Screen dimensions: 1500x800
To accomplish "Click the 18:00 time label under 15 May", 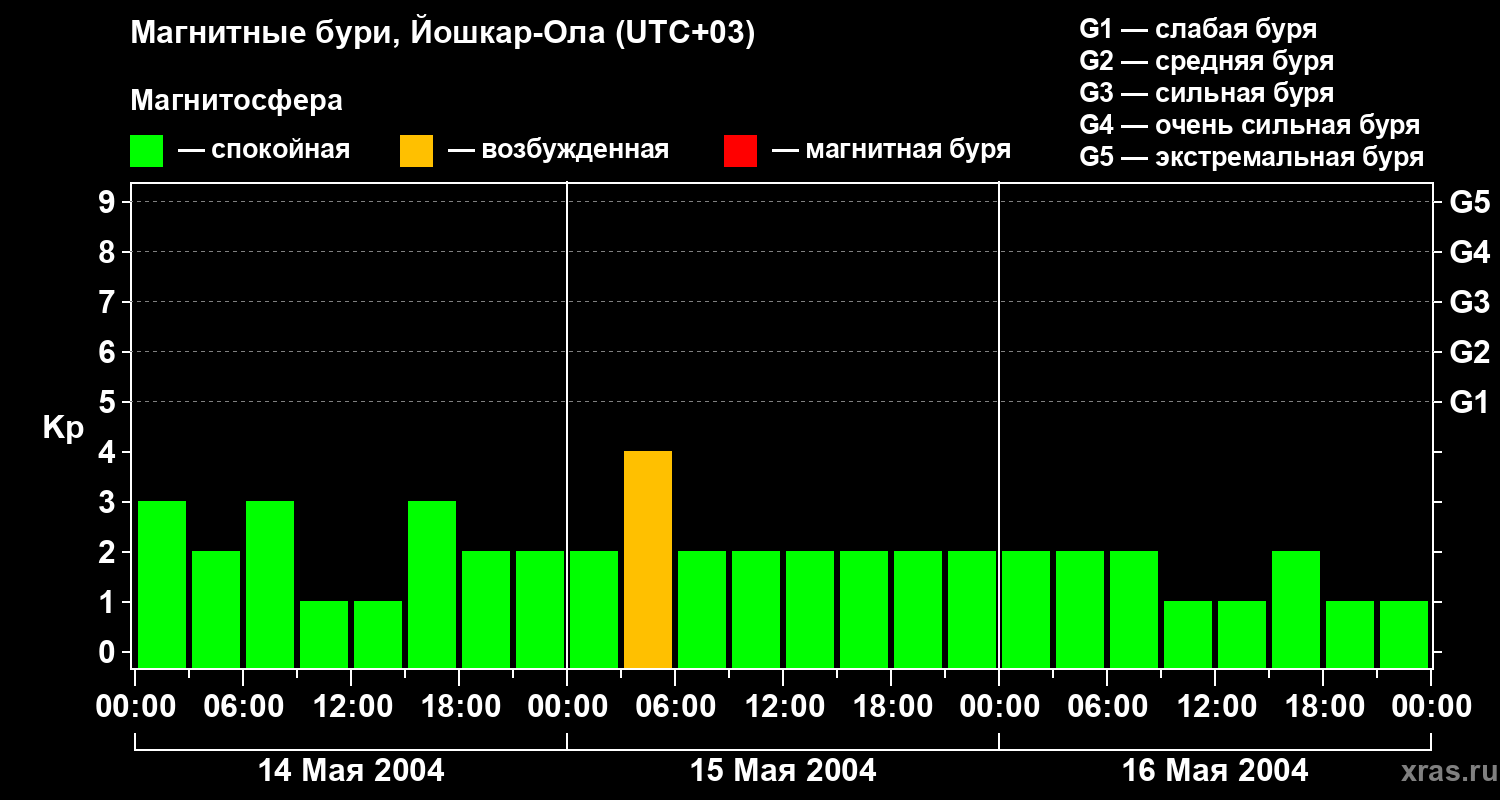I will [891, 707].
